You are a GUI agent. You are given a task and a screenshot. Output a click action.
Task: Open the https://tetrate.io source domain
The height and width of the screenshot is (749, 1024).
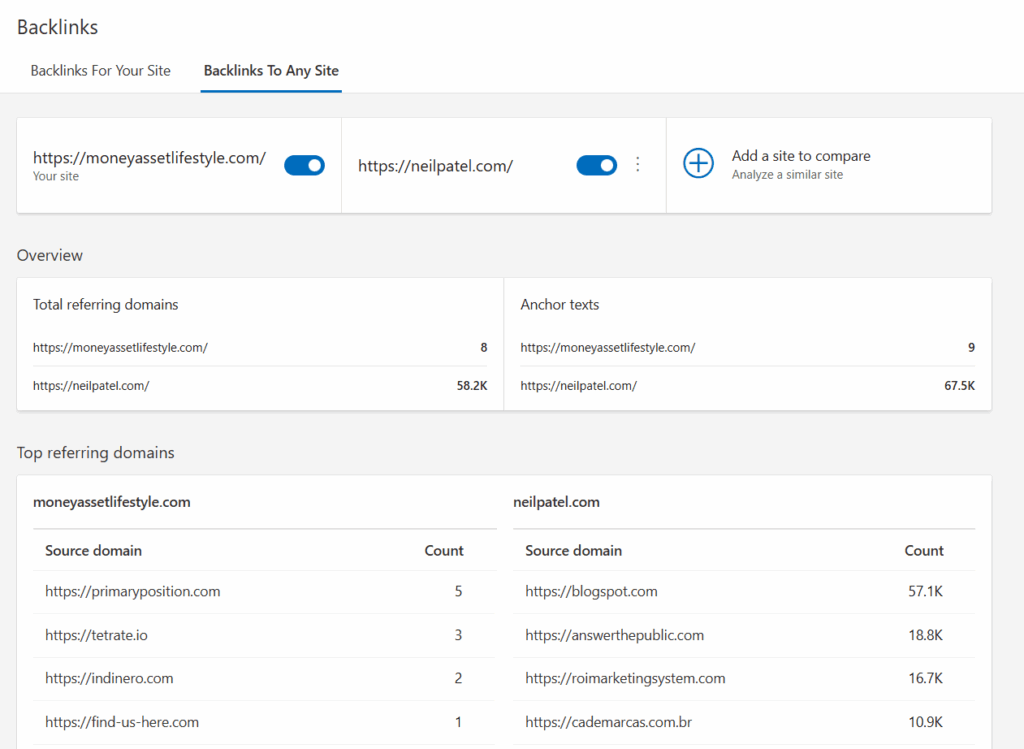tap(96, 635)
